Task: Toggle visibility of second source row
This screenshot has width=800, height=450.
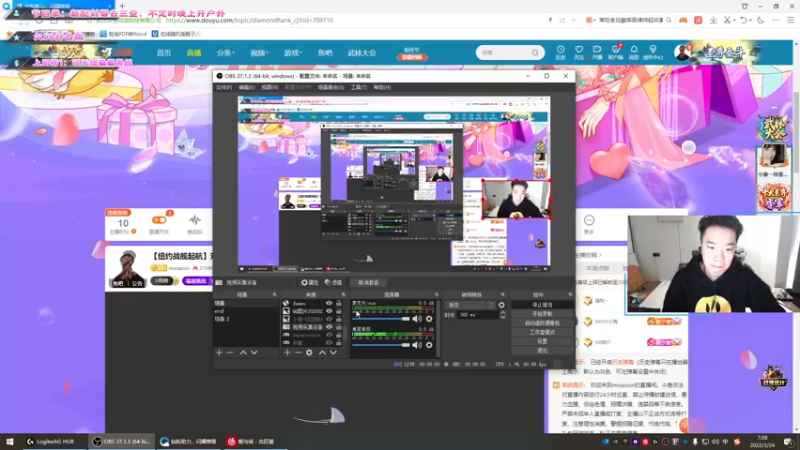Action: pos(329,311)
